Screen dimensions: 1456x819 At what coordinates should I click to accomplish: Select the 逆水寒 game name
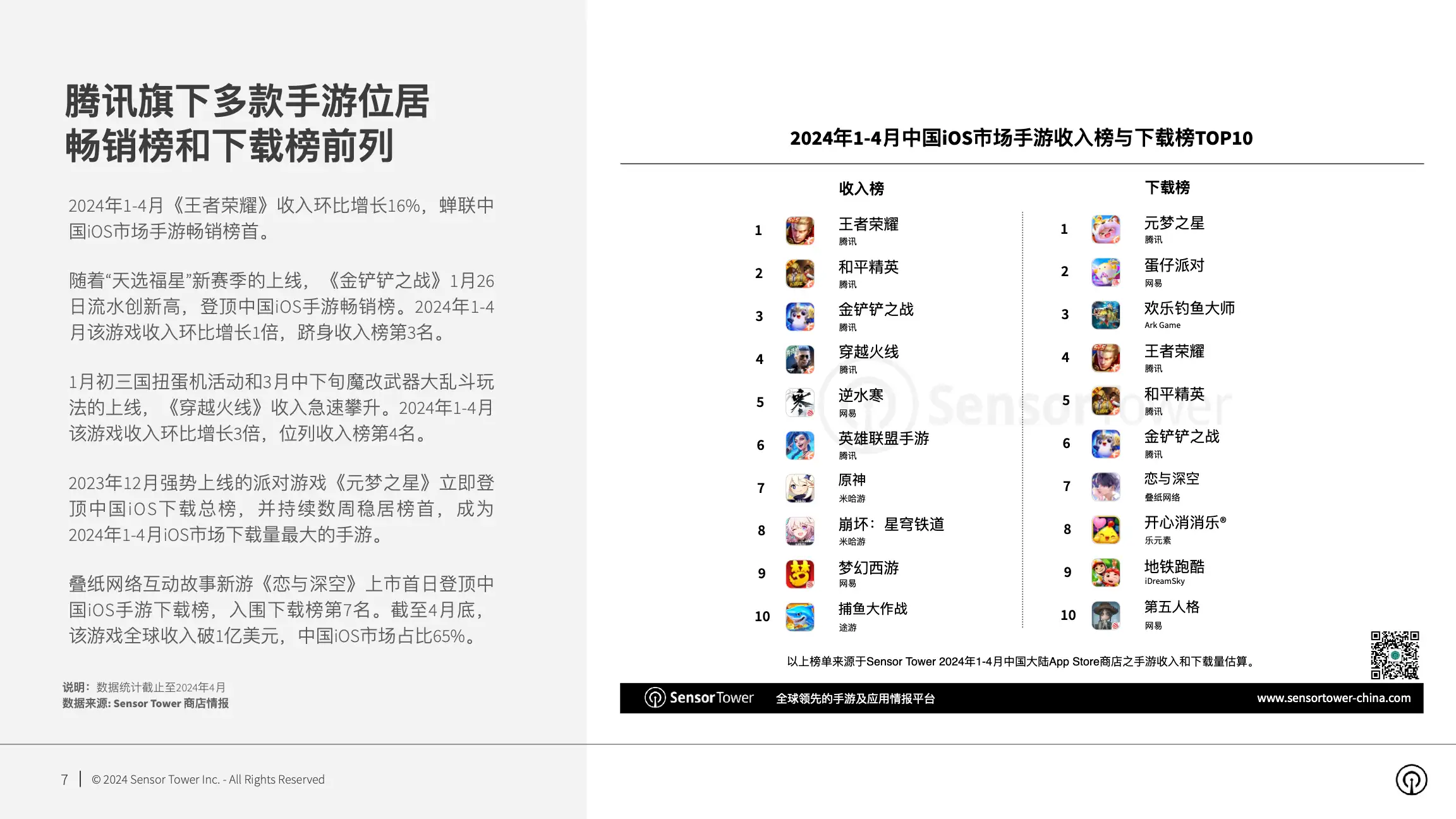point(861,396)
